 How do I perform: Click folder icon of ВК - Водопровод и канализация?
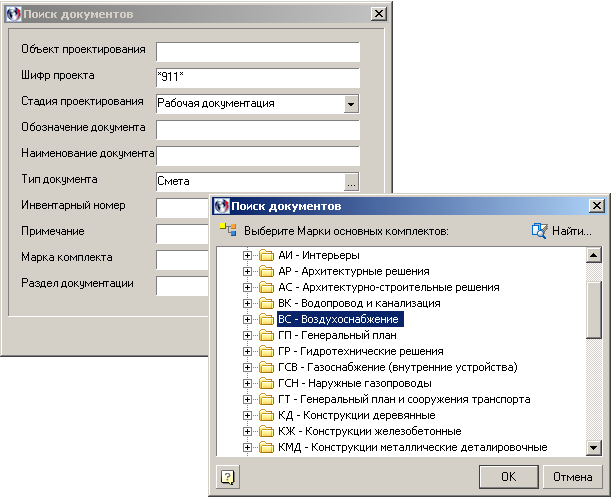[x=266, y=303]
